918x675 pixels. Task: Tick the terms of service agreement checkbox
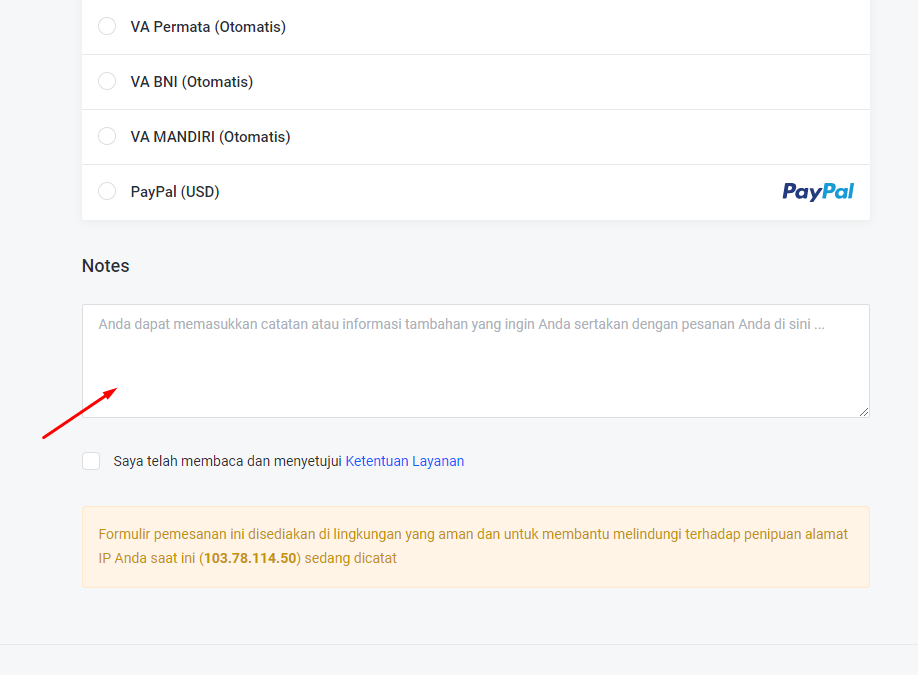pyautogui.click(x=91, y=461)
